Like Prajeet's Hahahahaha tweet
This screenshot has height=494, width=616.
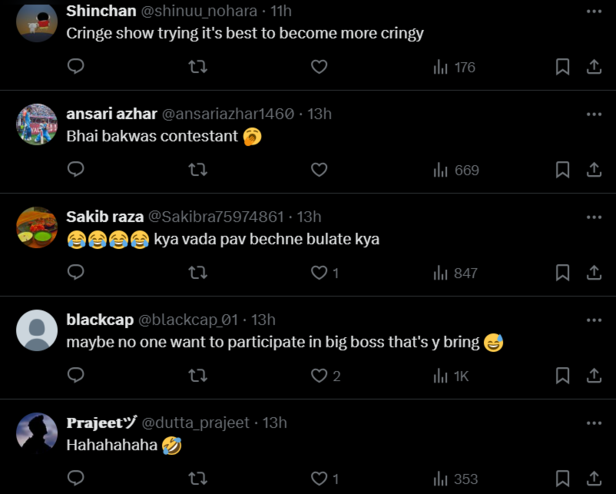click(x=320, y=479)
